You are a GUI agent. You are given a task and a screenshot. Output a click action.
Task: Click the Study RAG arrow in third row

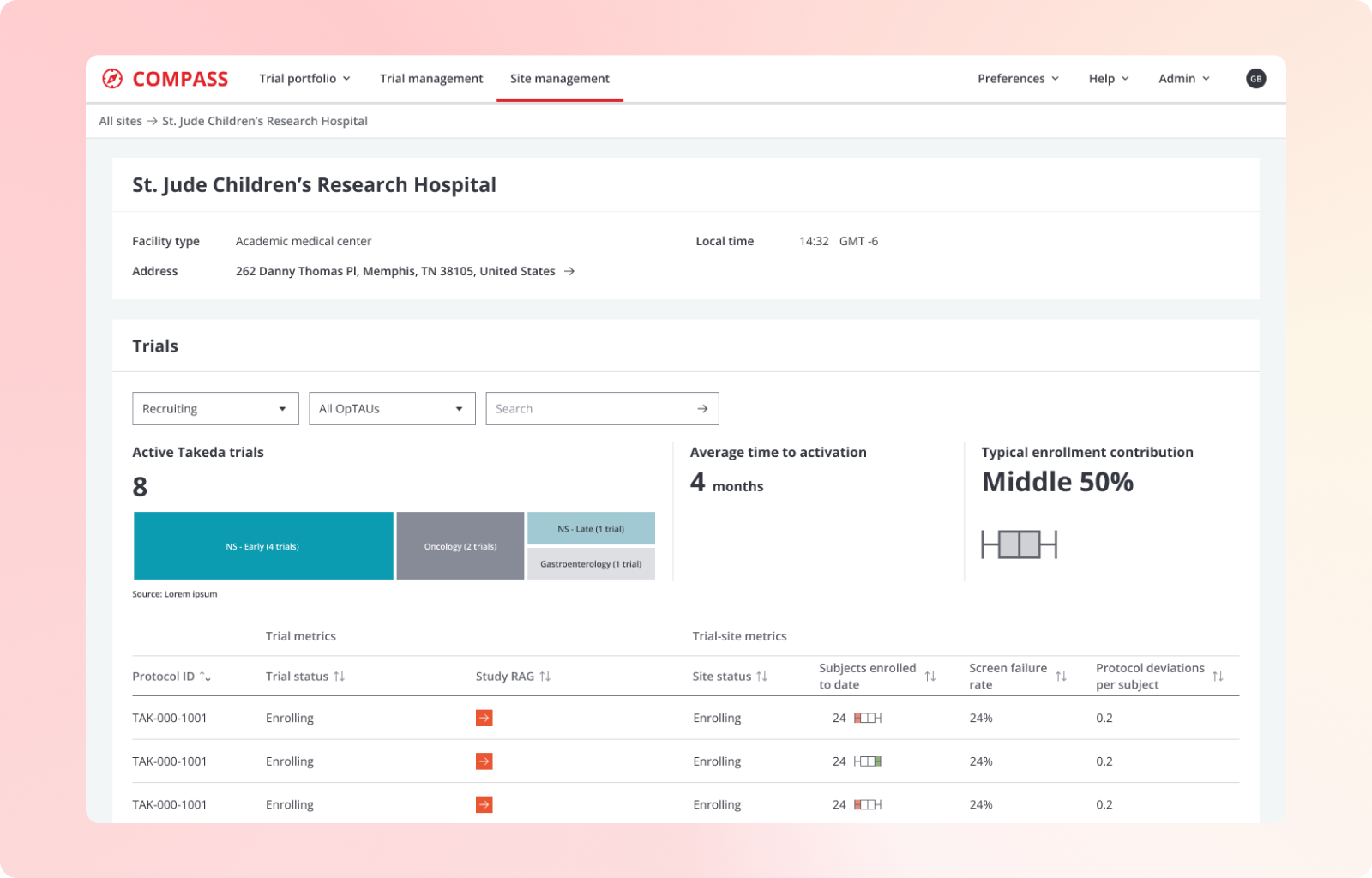(x=484, y=804)
